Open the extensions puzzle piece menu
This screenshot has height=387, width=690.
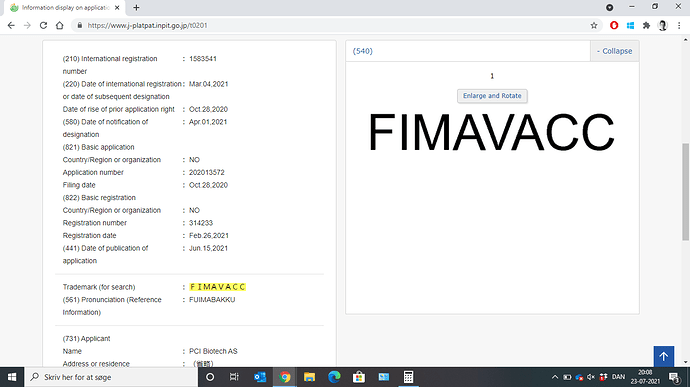click(646, 26)
